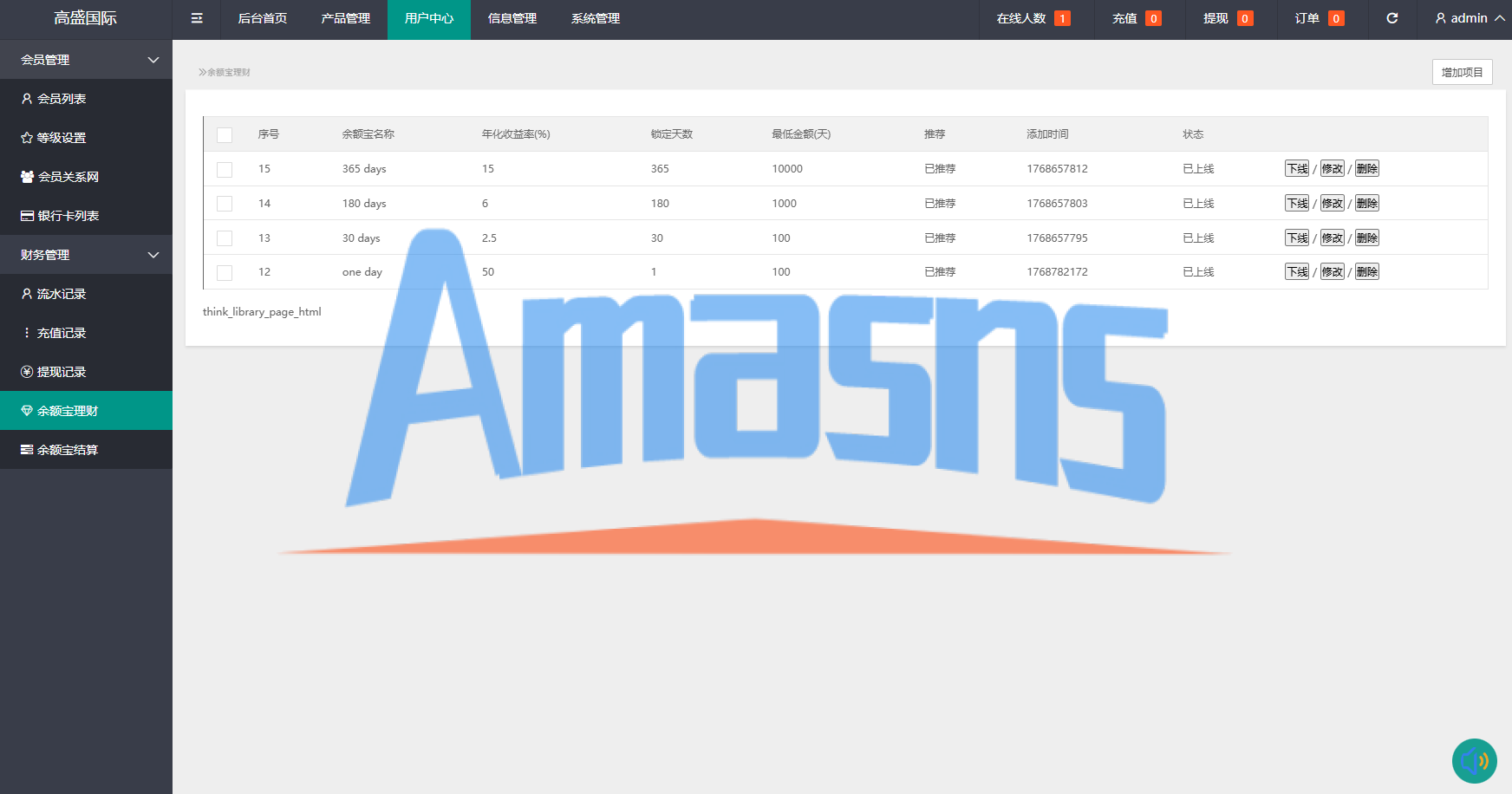1512x794 pixels.
Task: Check the row 14 checkbox
Action: click(x=225, y=204)
